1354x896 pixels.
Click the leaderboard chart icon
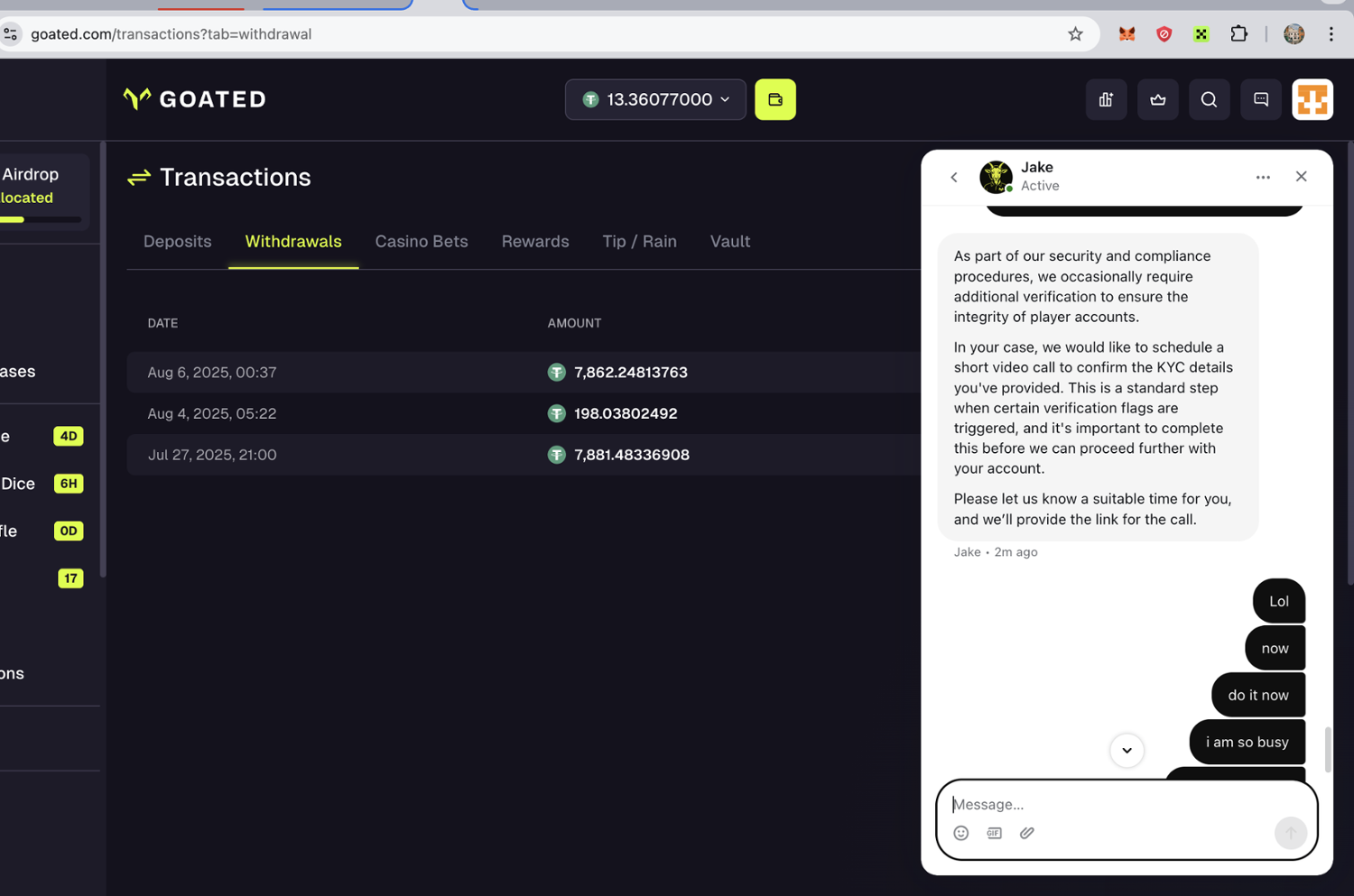coord(1106,99)
